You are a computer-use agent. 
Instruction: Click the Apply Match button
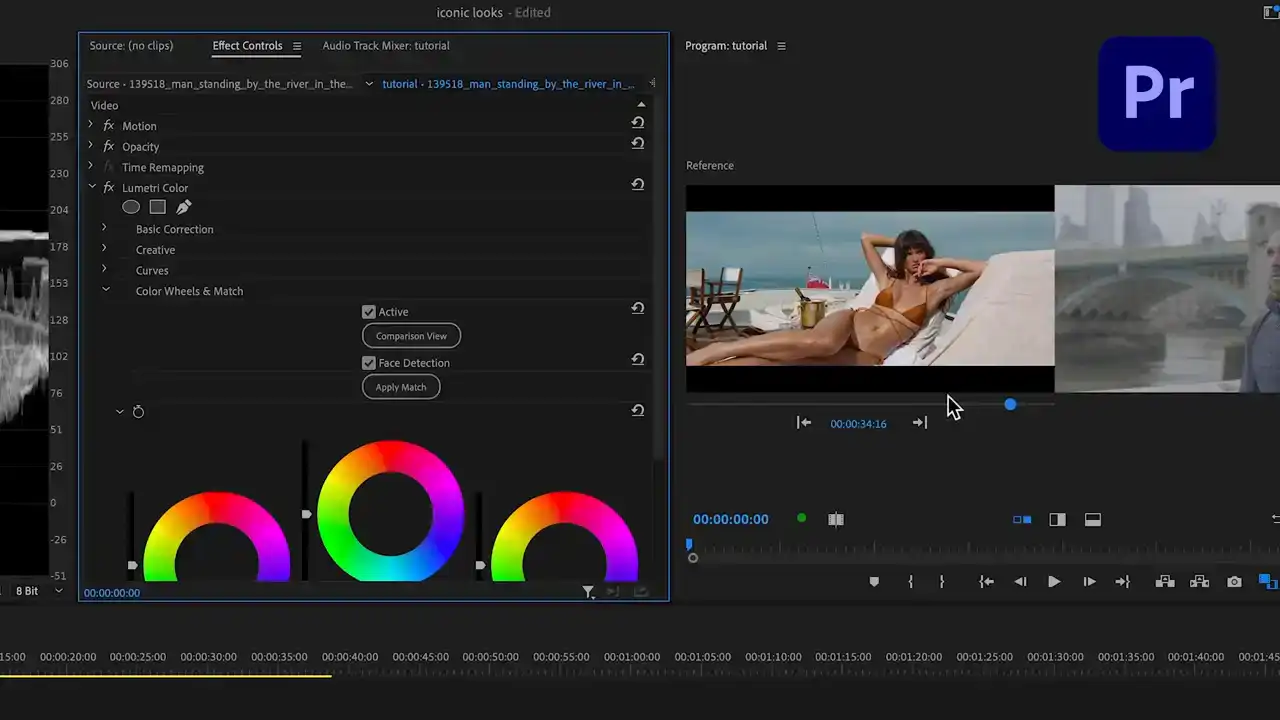[401, 387]
